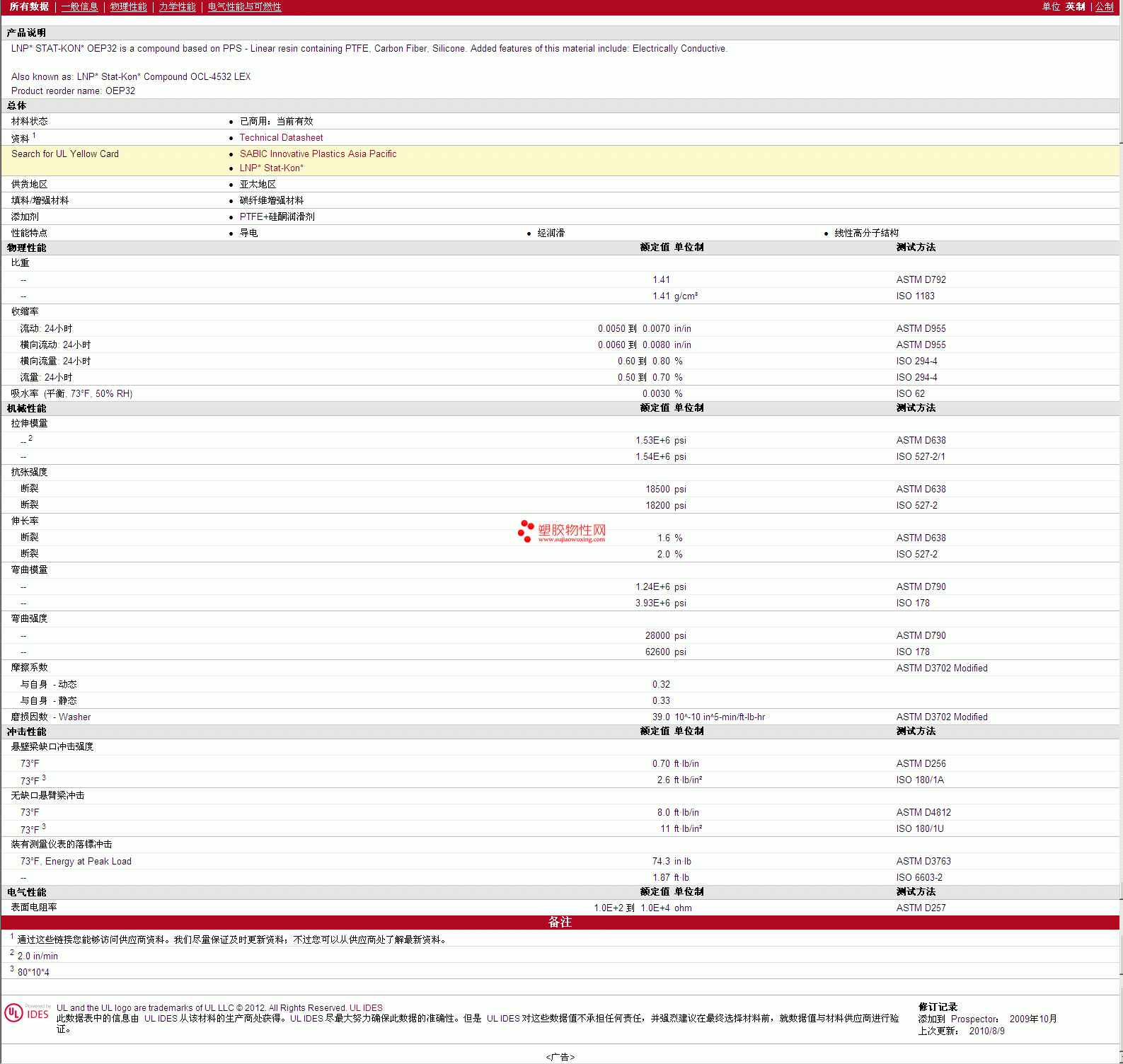Viewport: 1123px width, 1064px height.
Task: Click the 磨损因数 - Washer row label
Action: coord(50,717)
